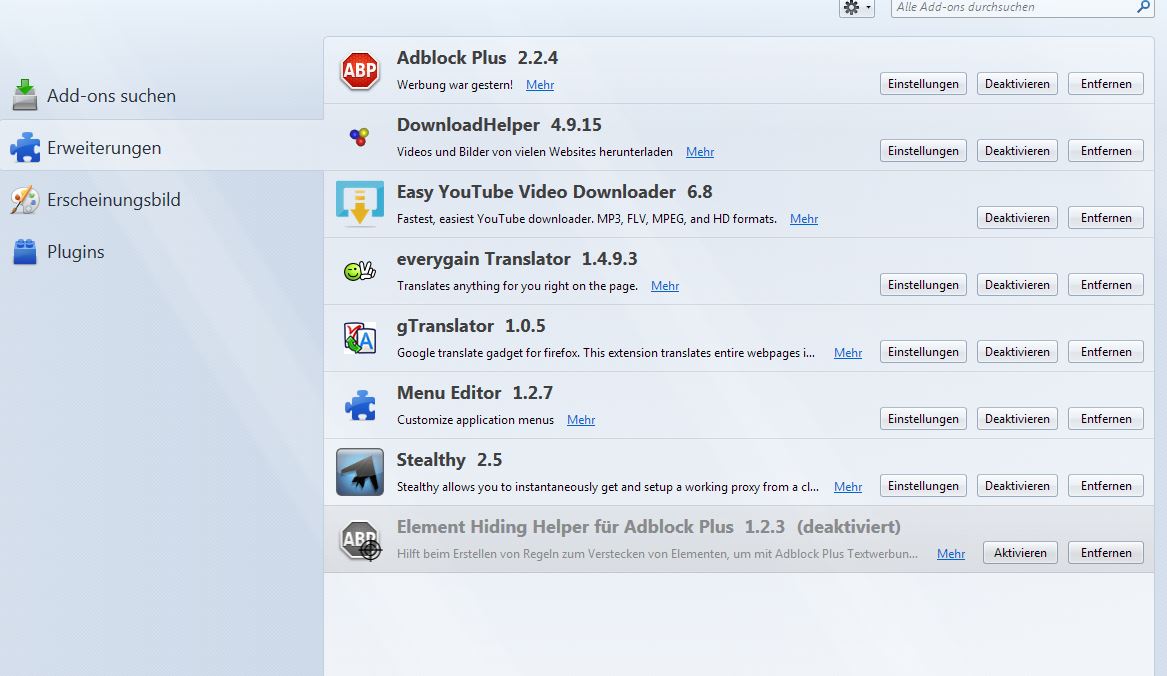
Task: Click Deaktivieren for Menu Editor
Action: coord(1017,418)
